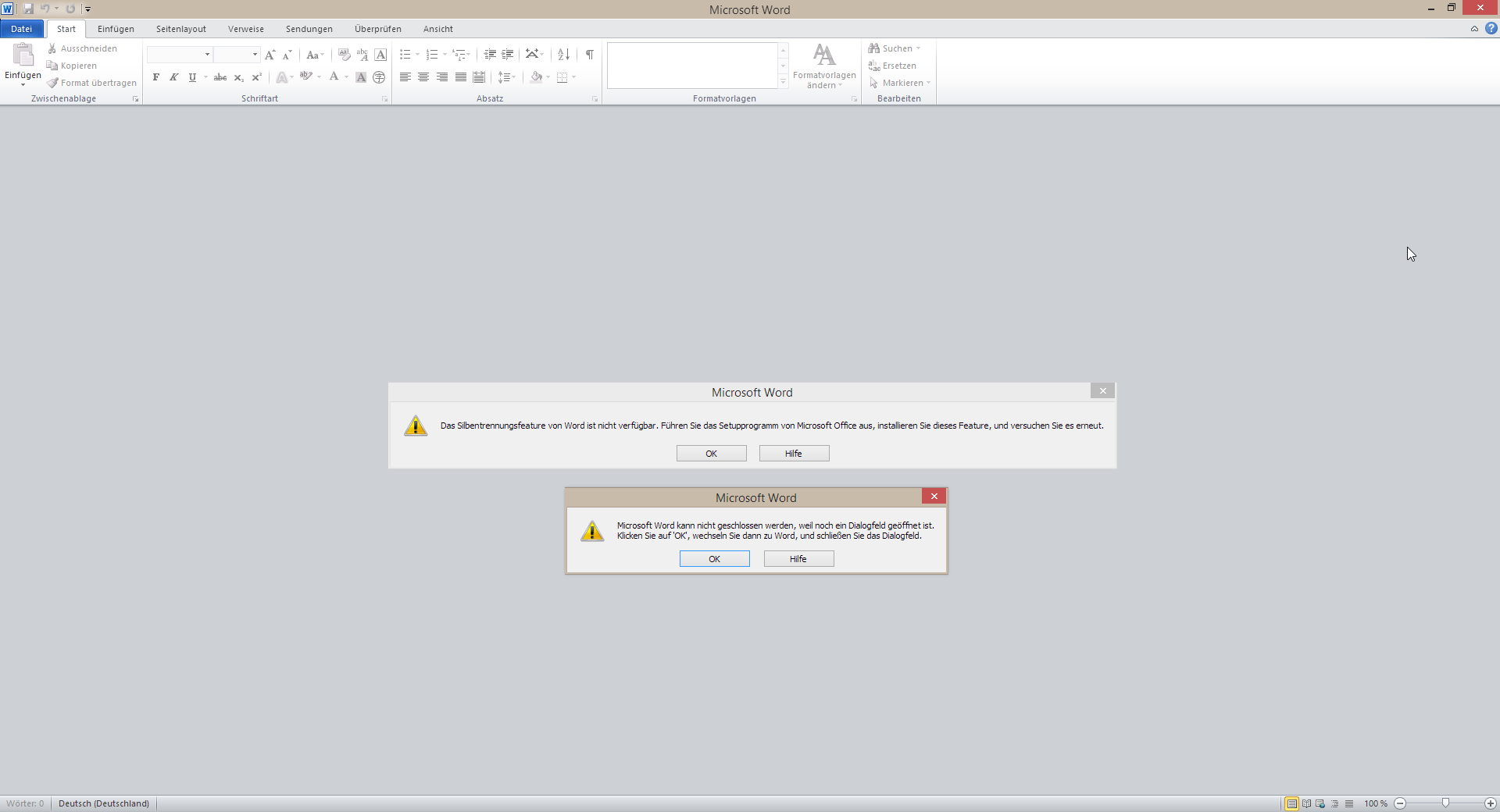Toggle the print layout view button
The height and width of the screenshot is (812, 1500).
coord(1292,803)
